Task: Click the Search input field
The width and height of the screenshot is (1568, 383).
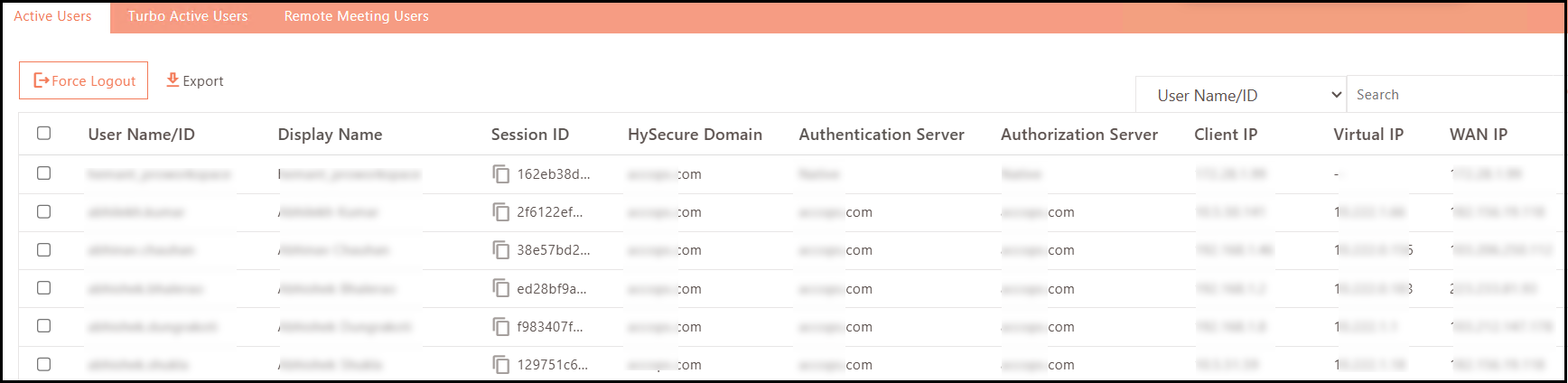Action: (1454, 95)
